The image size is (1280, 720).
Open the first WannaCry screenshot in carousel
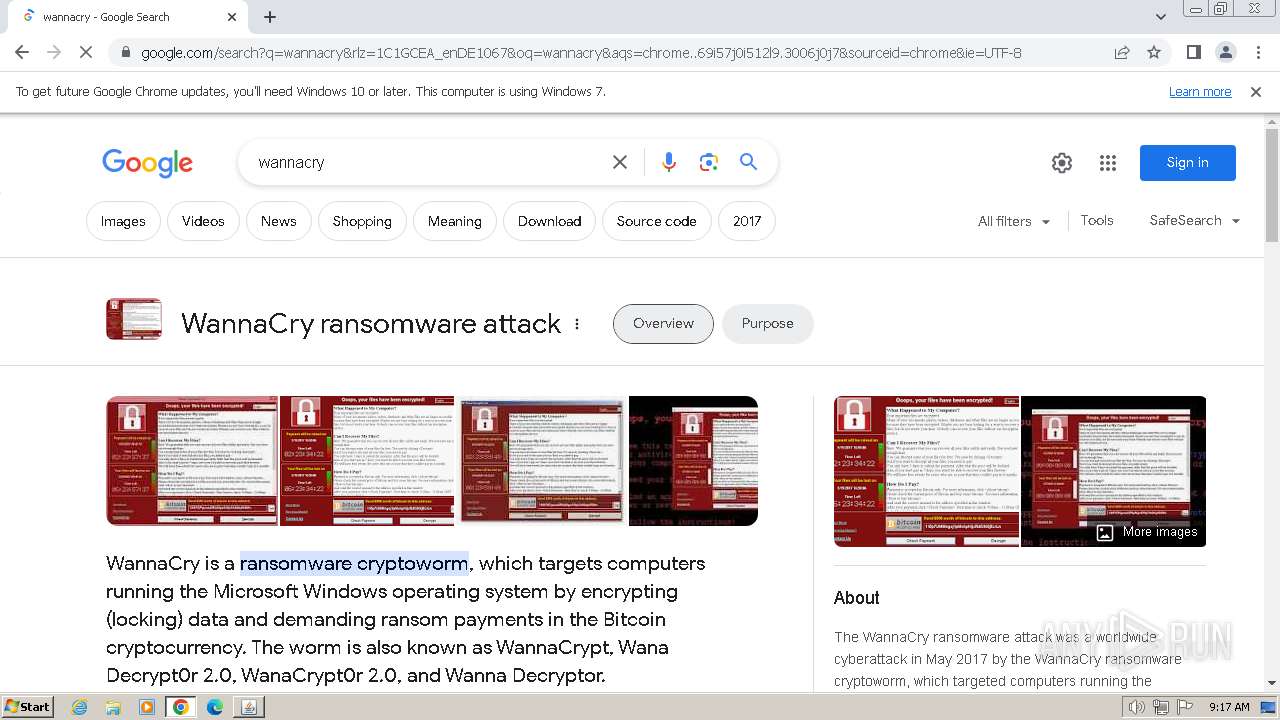coord(192,461)
